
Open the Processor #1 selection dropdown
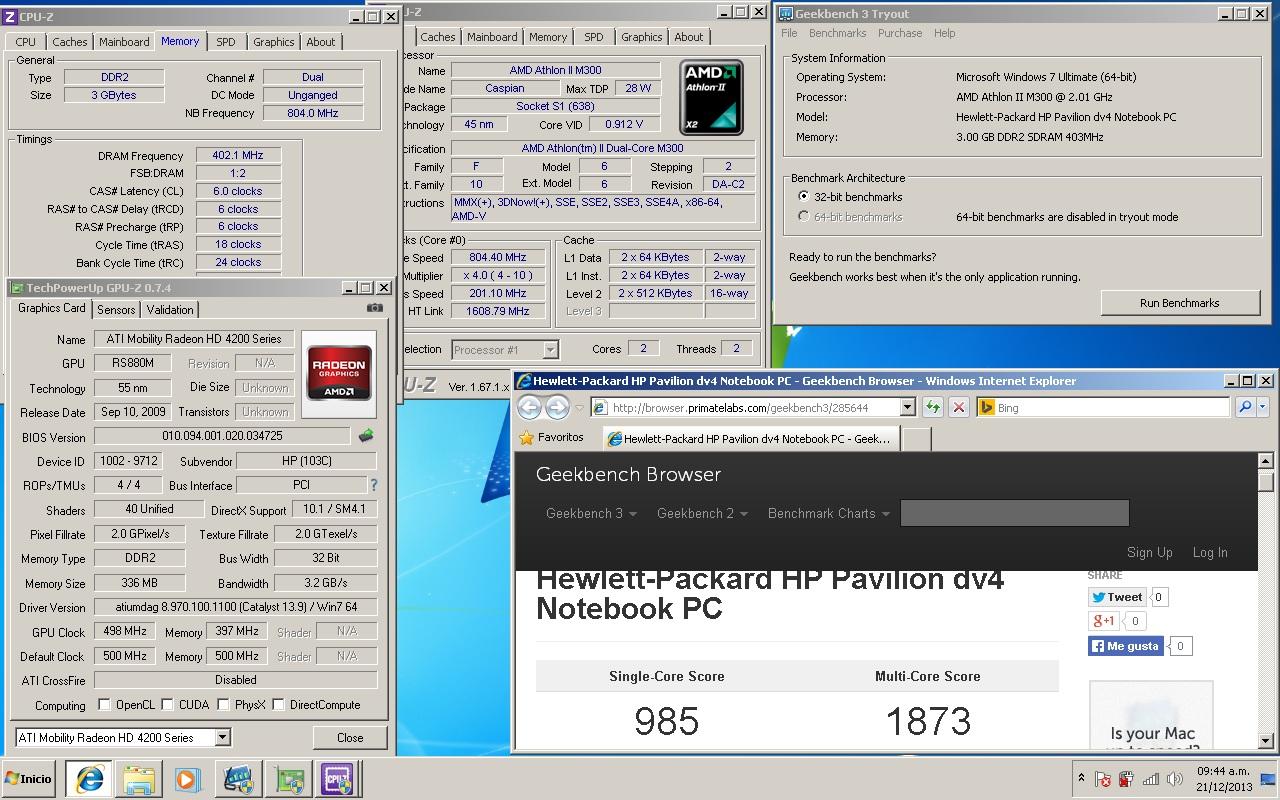(550, 349)
